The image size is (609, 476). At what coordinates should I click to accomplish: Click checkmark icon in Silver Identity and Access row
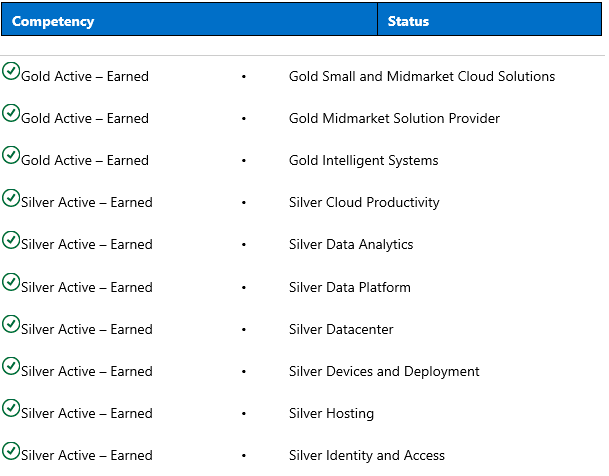(11, 451)
